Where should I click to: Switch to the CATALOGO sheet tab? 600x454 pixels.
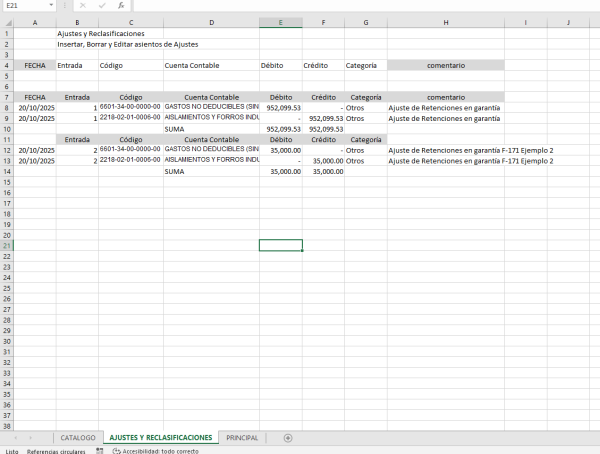click(x=78, y=438)
